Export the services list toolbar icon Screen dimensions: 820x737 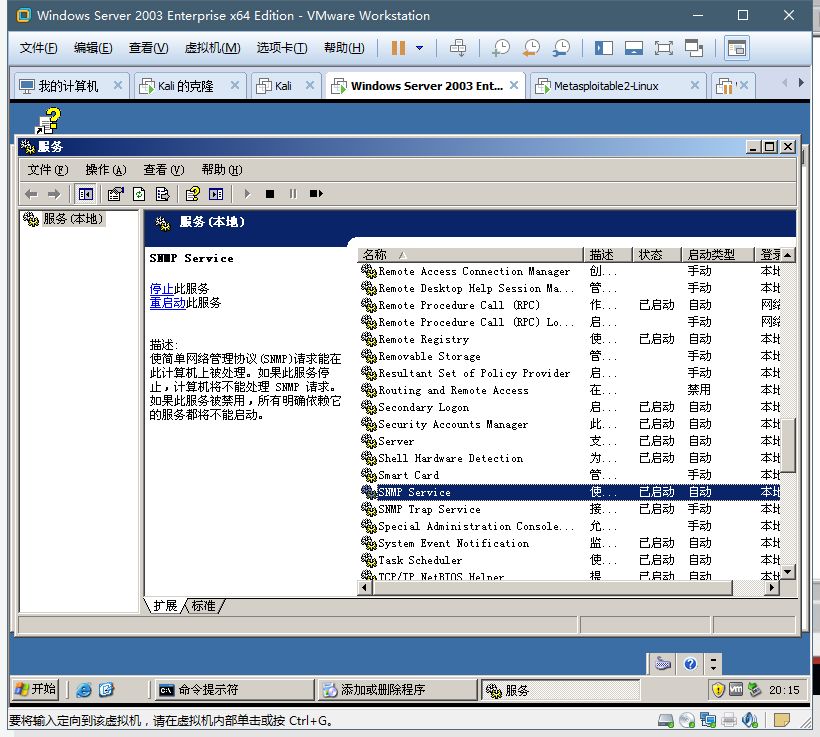coord(162,194)
